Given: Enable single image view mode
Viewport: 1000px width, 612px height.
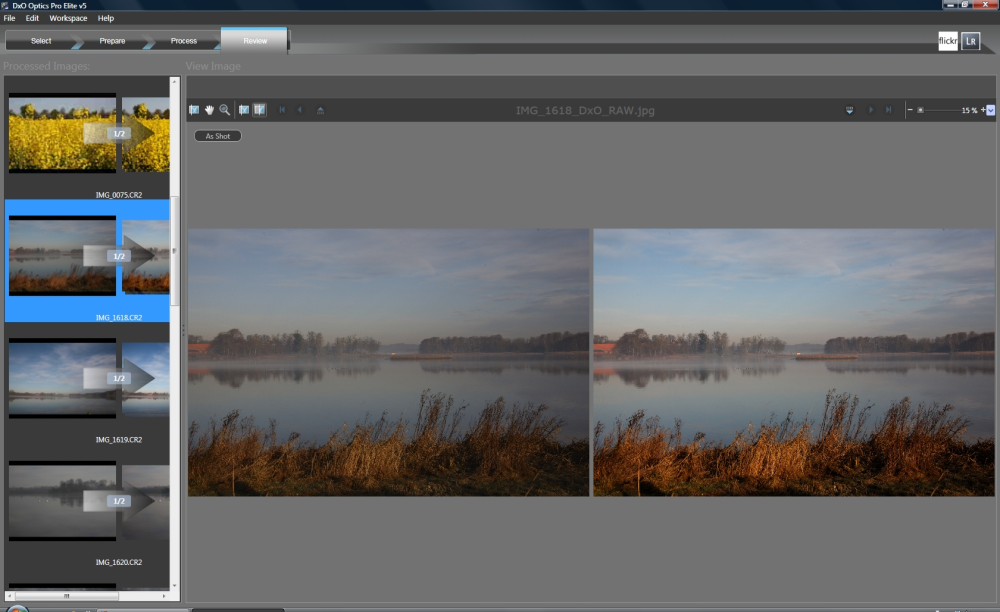Looking at the screenshot, I should (244, 110).
